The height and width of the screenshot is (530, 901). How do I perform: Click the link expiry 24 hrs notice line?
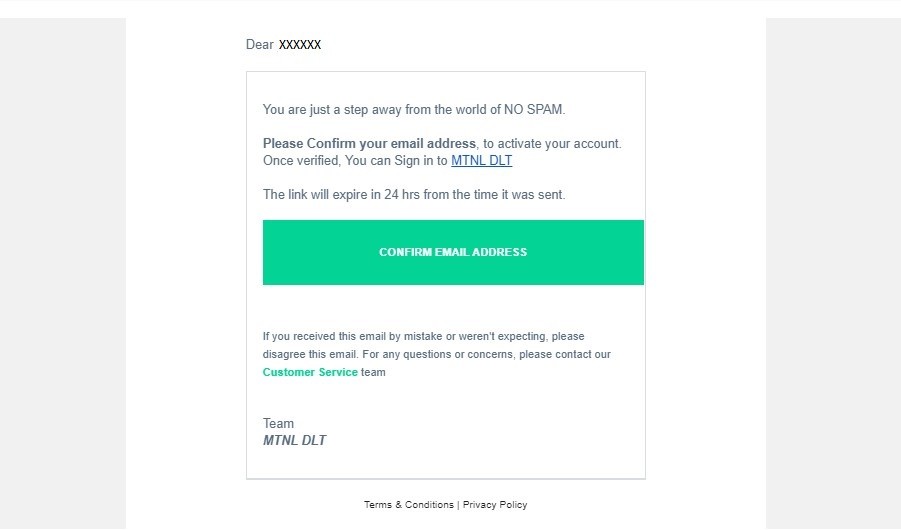414,194
